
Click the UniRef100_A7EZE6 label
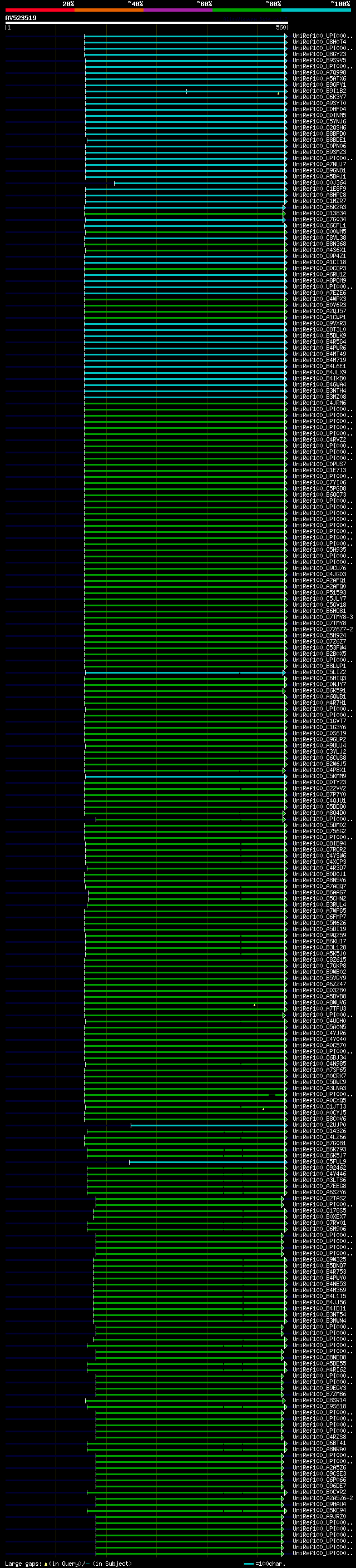tap(319, 293)
